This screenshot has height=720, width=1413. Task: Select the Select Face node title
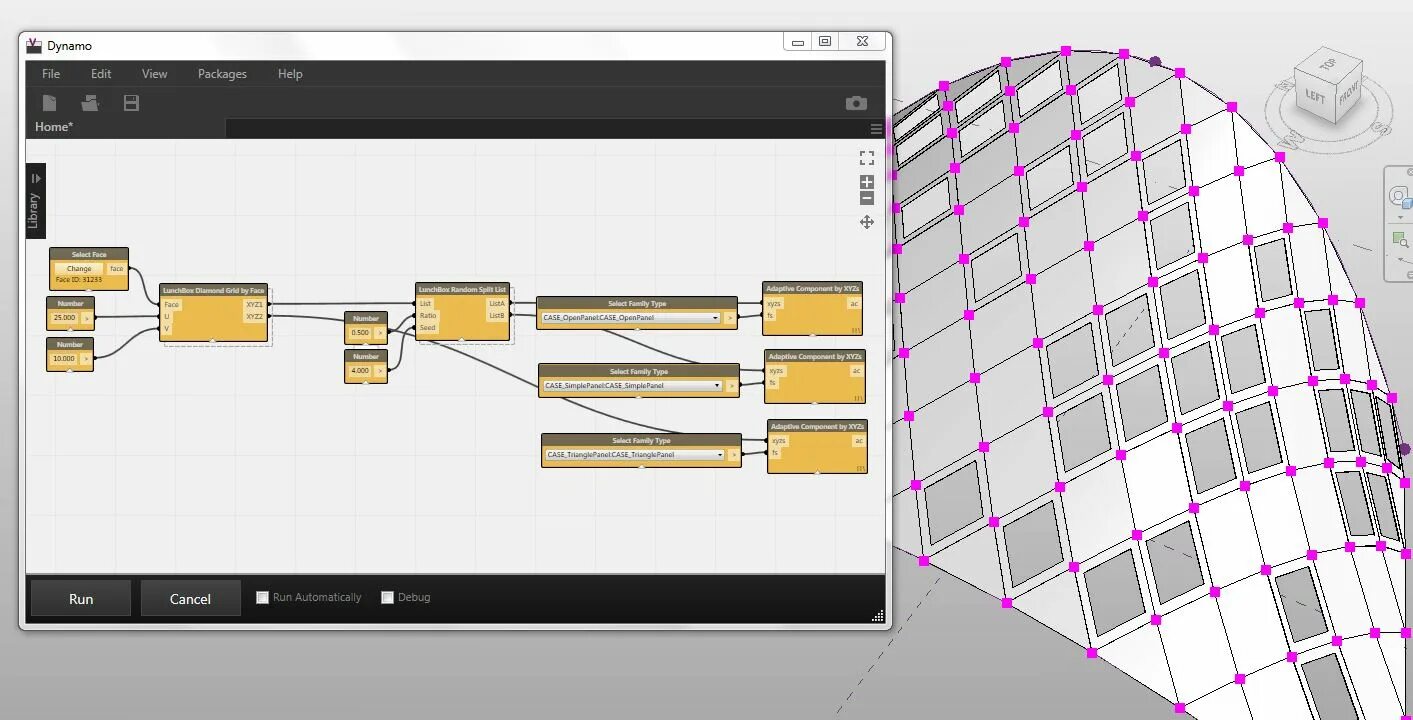pyautogui.click(x=89, y=254)
